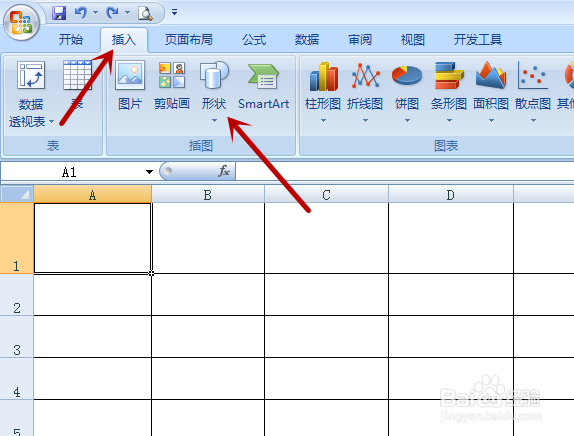This screenshot has height=436, width=574.
Task: Insert Clip Art (剪贴画)
Action: click(x=172, y=86)
